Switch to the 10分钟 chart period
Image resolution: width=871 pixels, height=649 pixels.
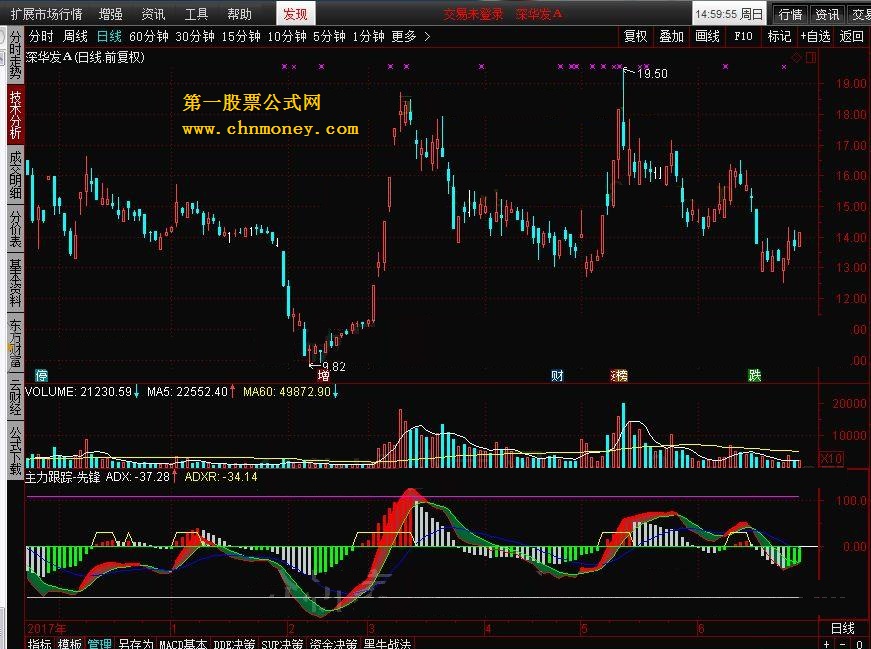287,37
